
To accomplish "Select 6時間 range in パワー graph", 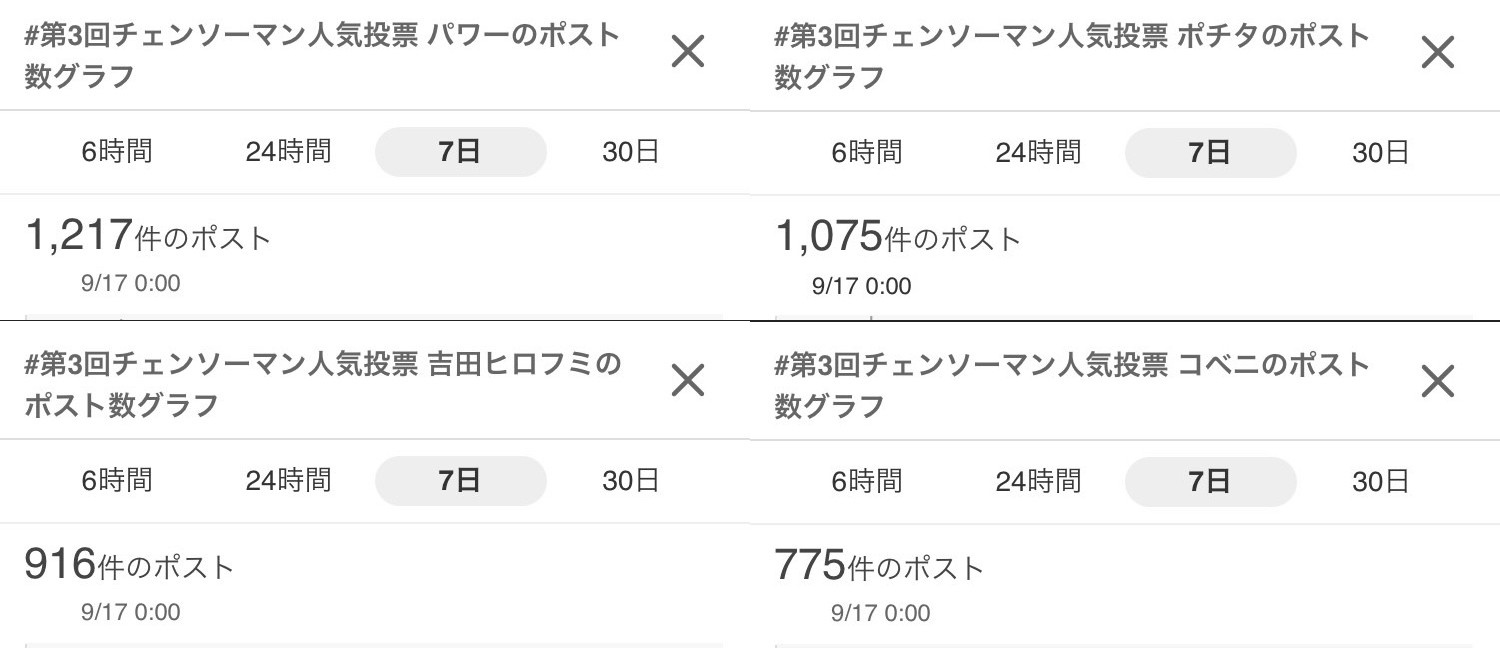I will pos(117,152).
